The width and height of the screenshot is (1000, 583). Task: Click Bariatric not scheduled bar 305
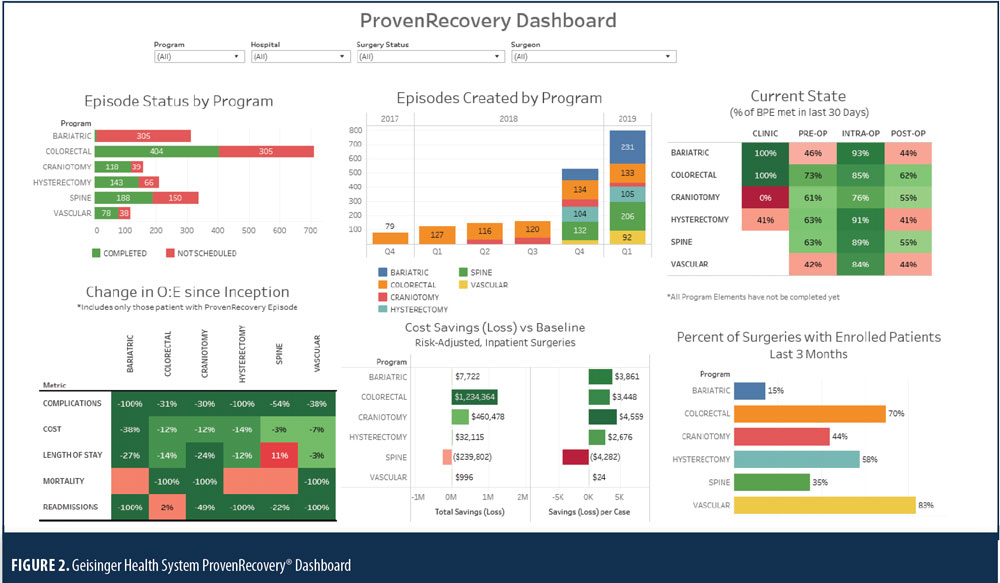(143, 136)
